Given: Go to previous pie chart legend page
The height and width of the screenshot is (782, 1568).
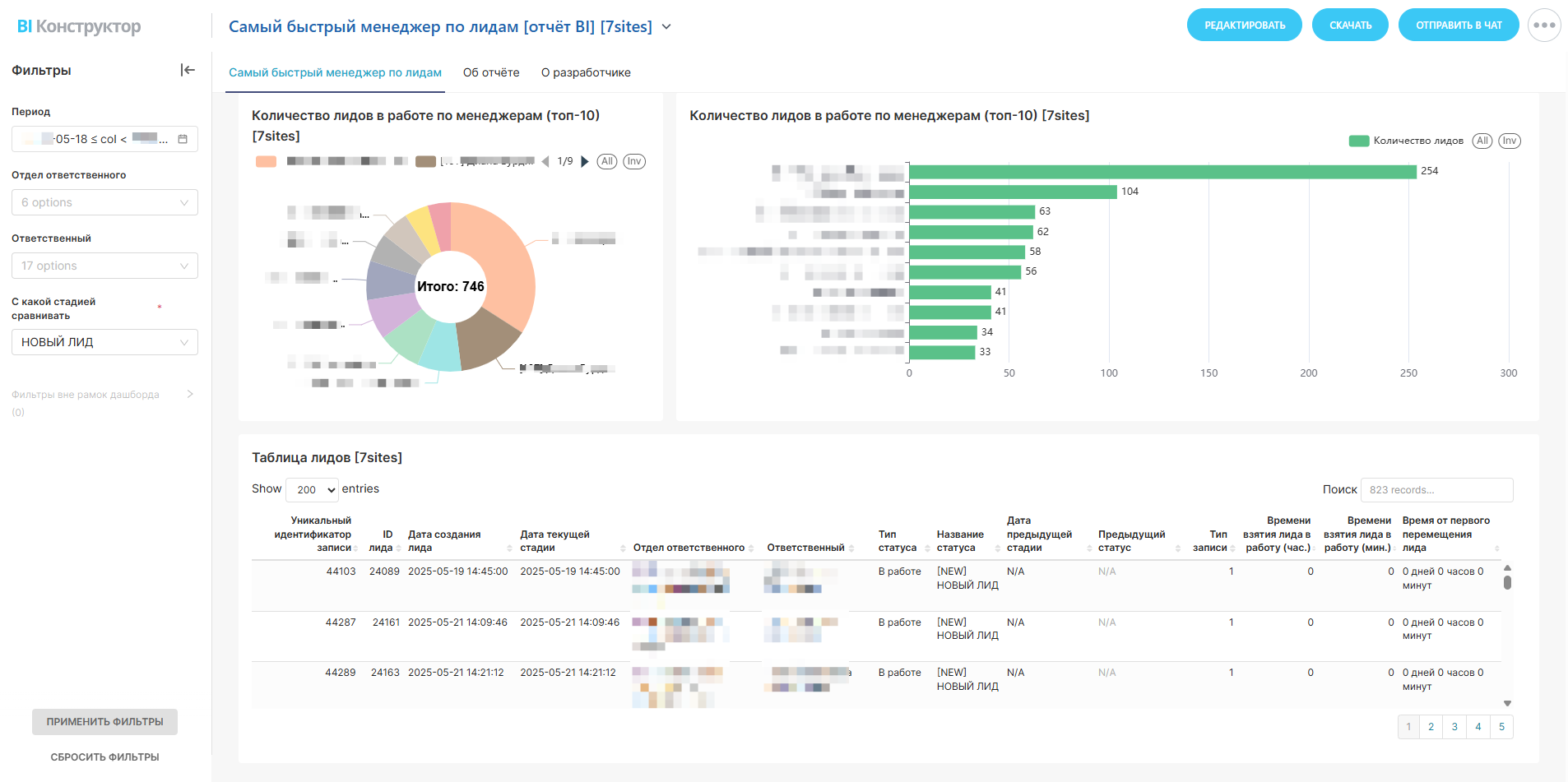Looking at the screenshot, I should click(x=545, y=162).
